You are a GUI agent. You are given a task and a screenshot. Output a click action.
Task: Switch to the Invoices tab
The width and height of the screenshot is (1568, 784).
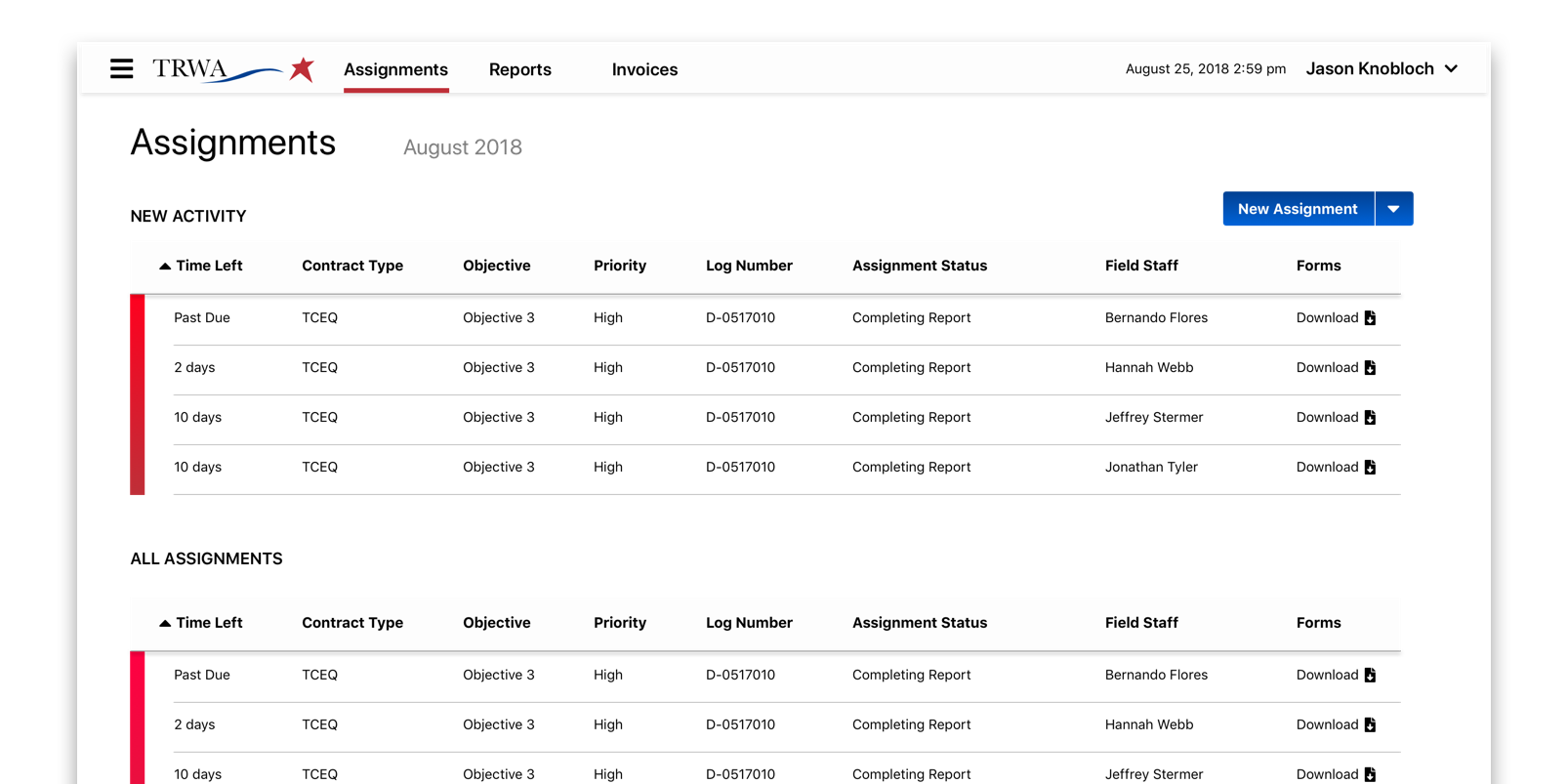(x=644, y=69)
